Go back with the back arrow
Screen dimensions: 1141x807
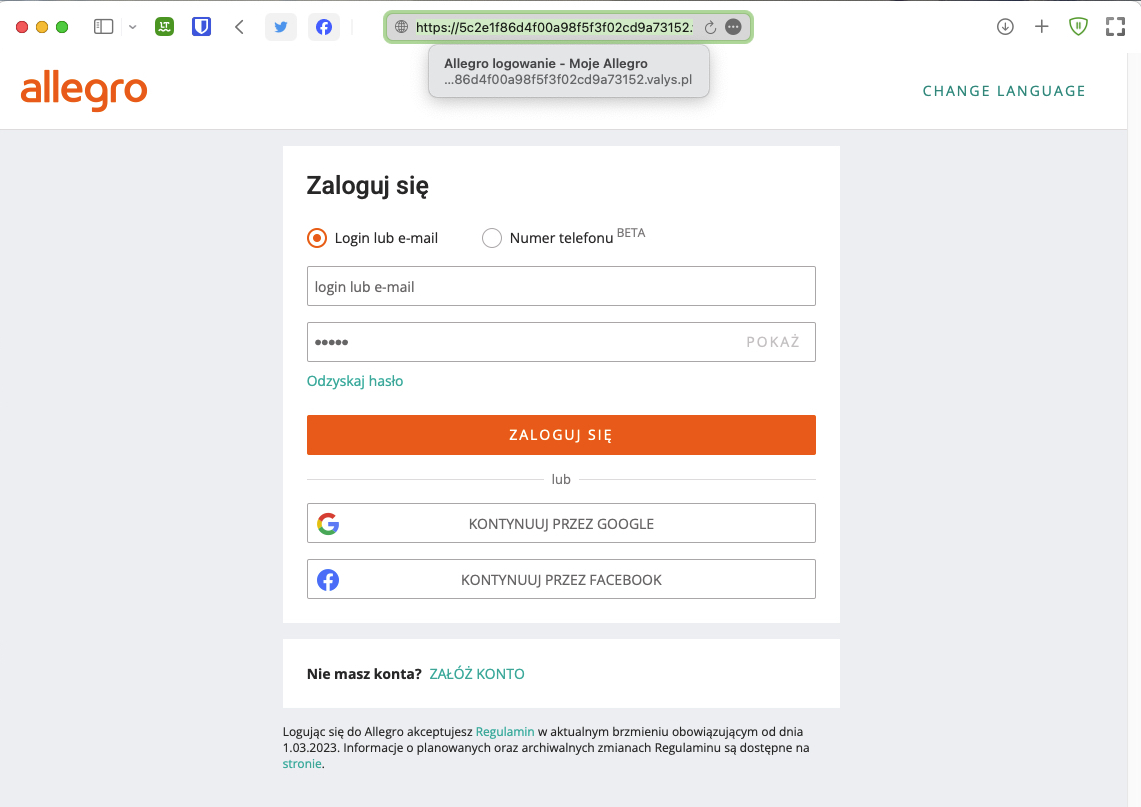(239, 27)
